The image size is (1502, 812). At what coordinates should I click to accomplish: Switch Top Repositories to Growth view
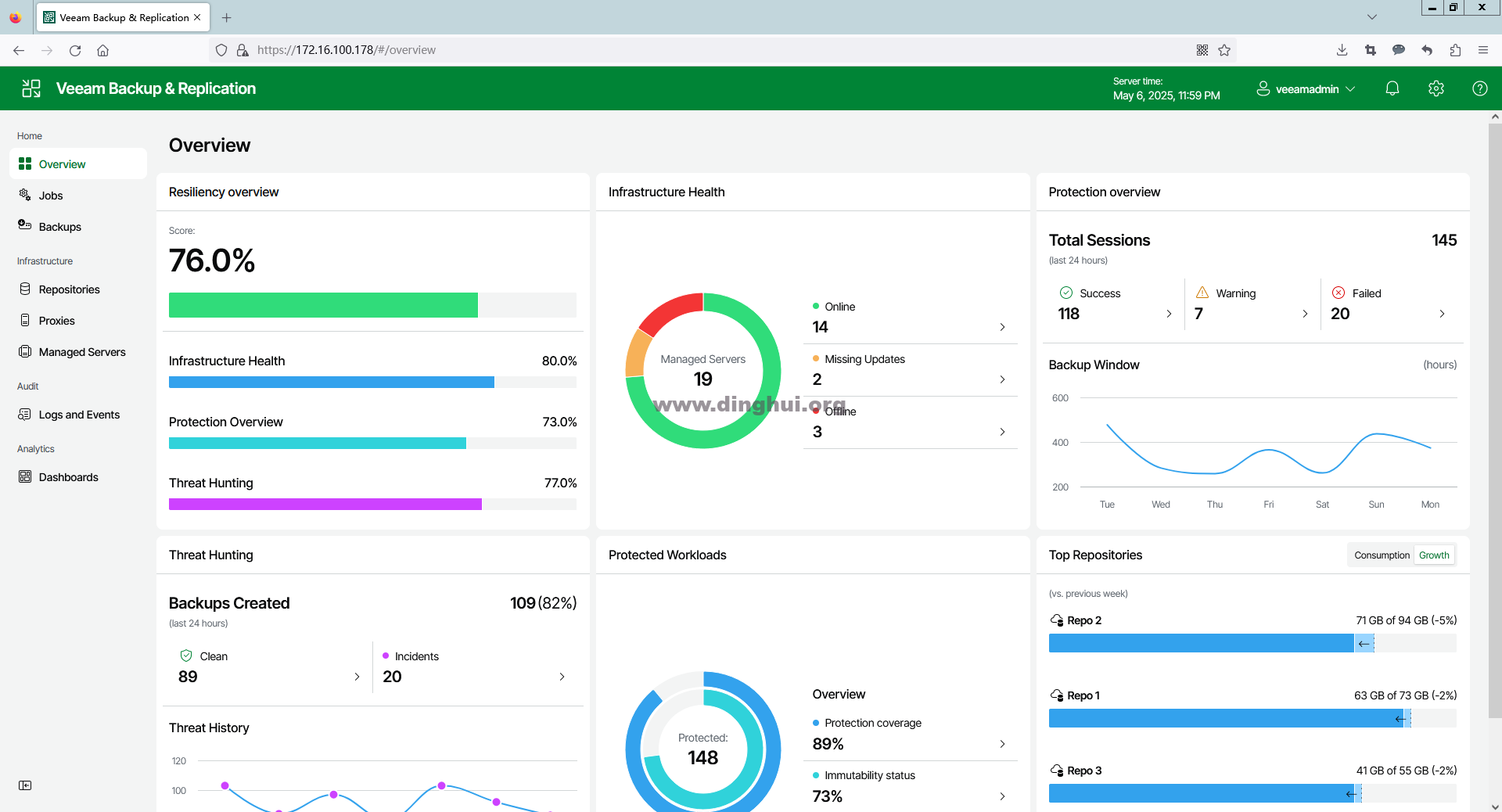click(1434, 555)
